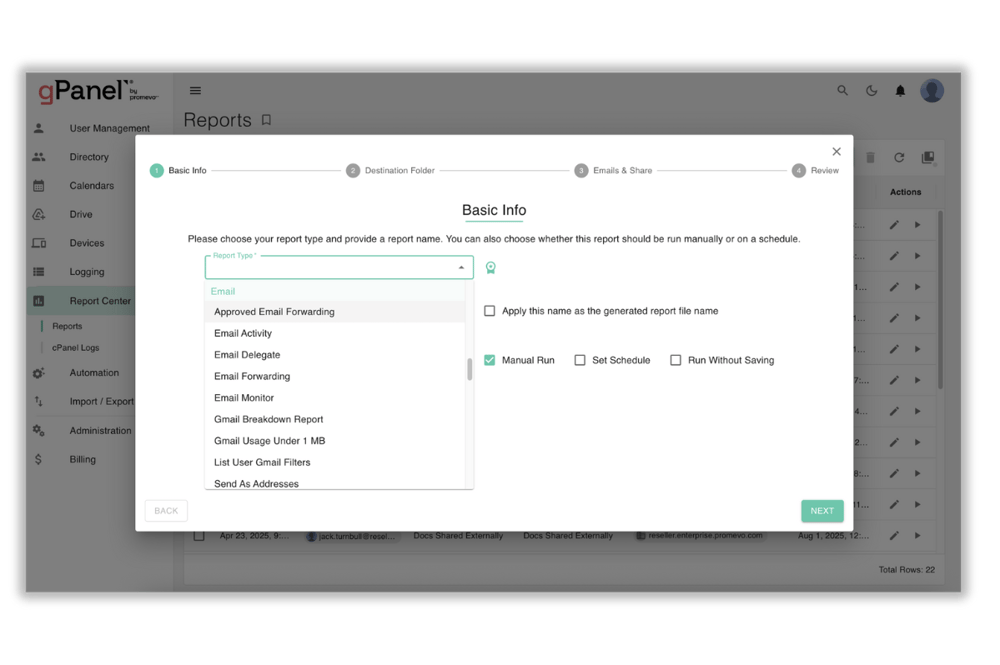Click the trash delete icon
The width and height of the screenshot is (1000, 665).
tap(870, 157)
